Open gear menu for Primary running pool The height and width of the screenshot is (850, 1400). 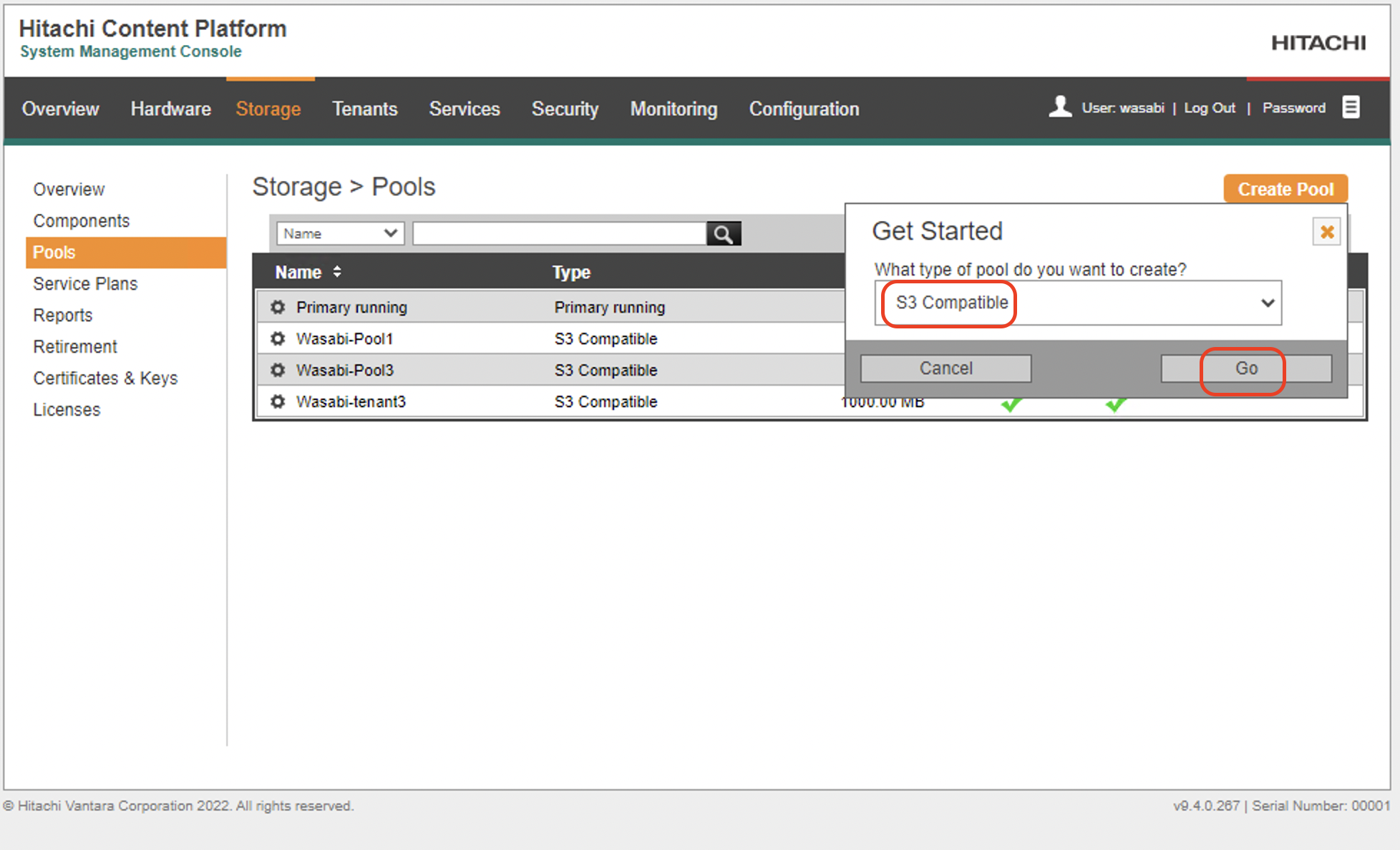tap(278, 307)
